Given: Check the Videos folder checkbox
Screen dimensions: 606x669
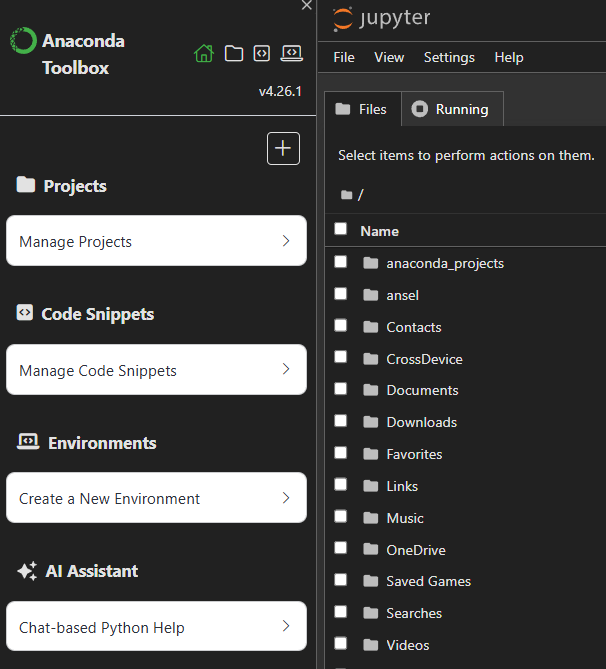Looking at the screenshot, I should (x=341, y=643).
